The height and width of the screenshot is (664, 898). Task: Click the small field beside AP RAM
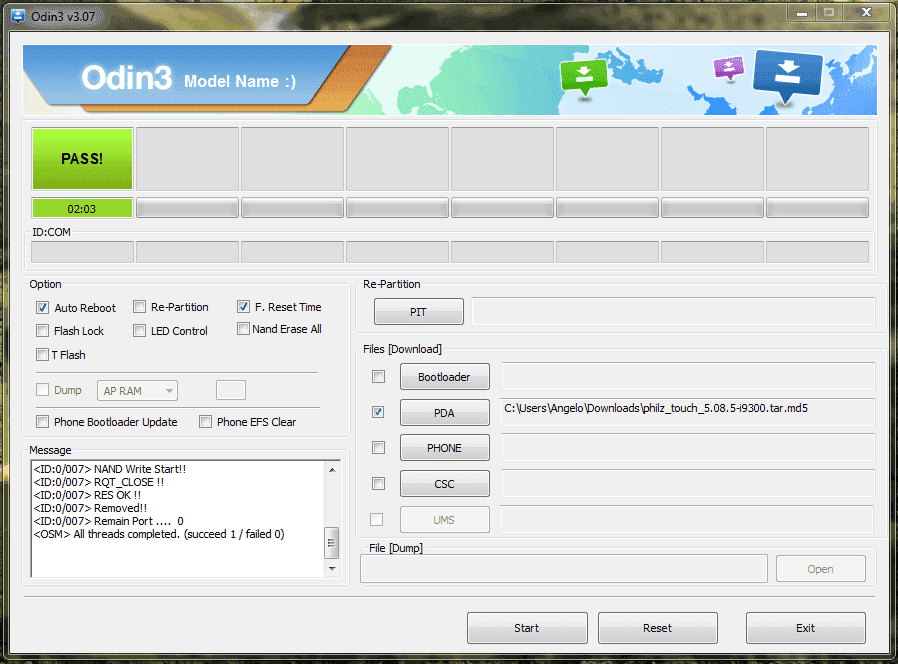click(x=231, y=390)
